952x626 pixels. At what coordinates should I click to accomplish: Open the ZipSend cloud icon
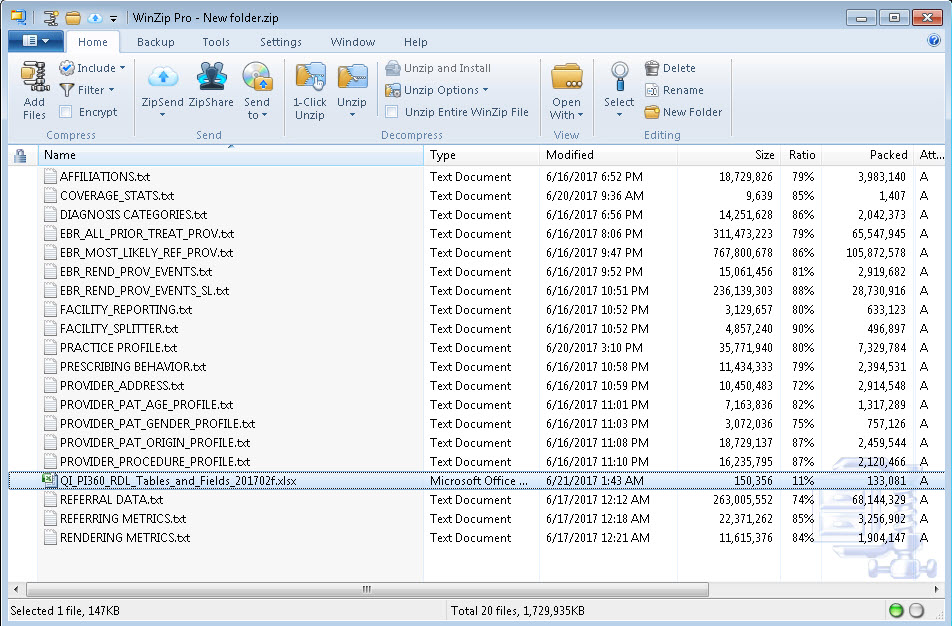click(x=162, y=78)
